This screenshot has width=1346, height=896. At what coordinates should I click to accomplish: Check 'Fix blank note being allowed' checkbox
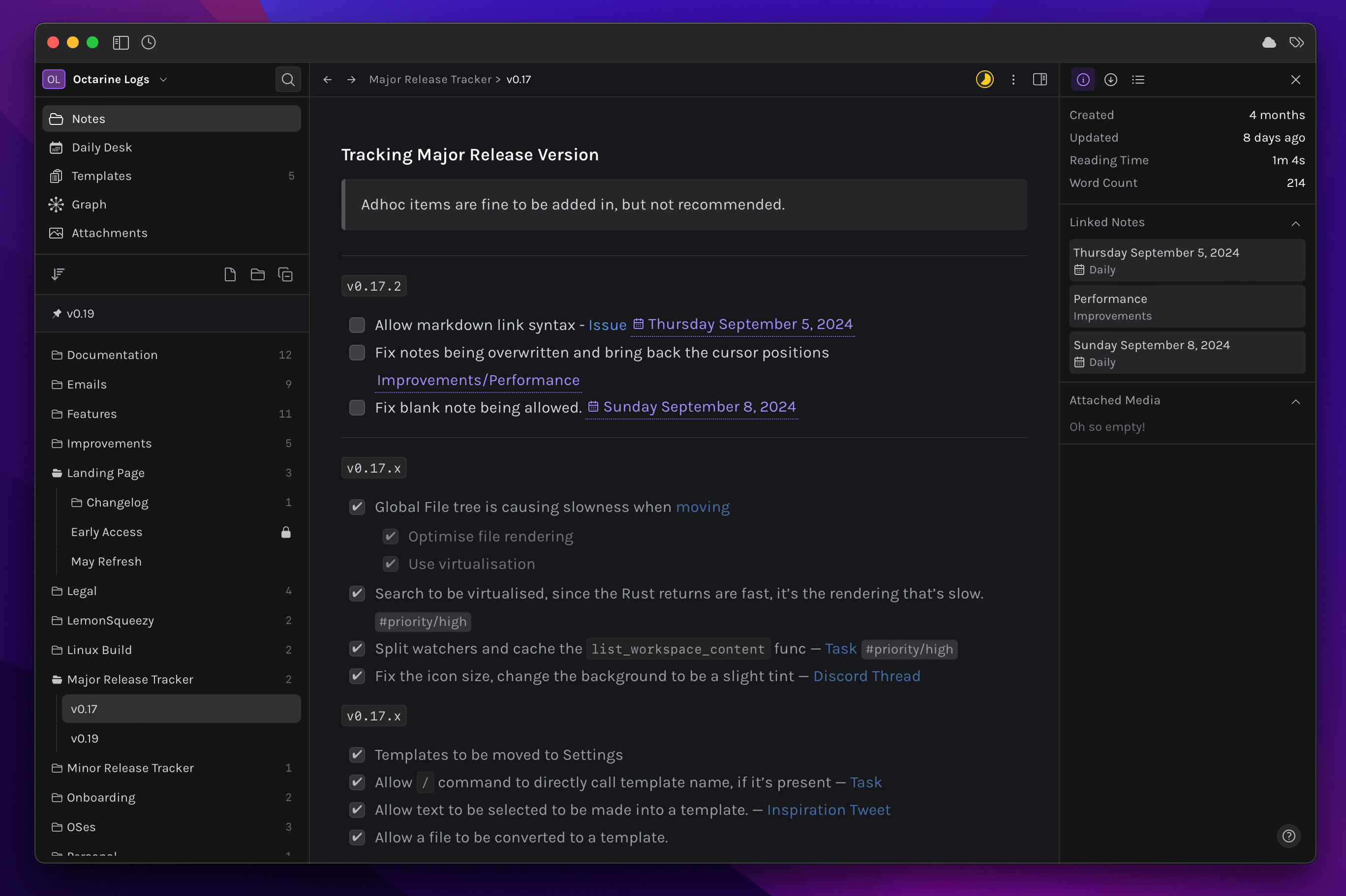[357, 407]
